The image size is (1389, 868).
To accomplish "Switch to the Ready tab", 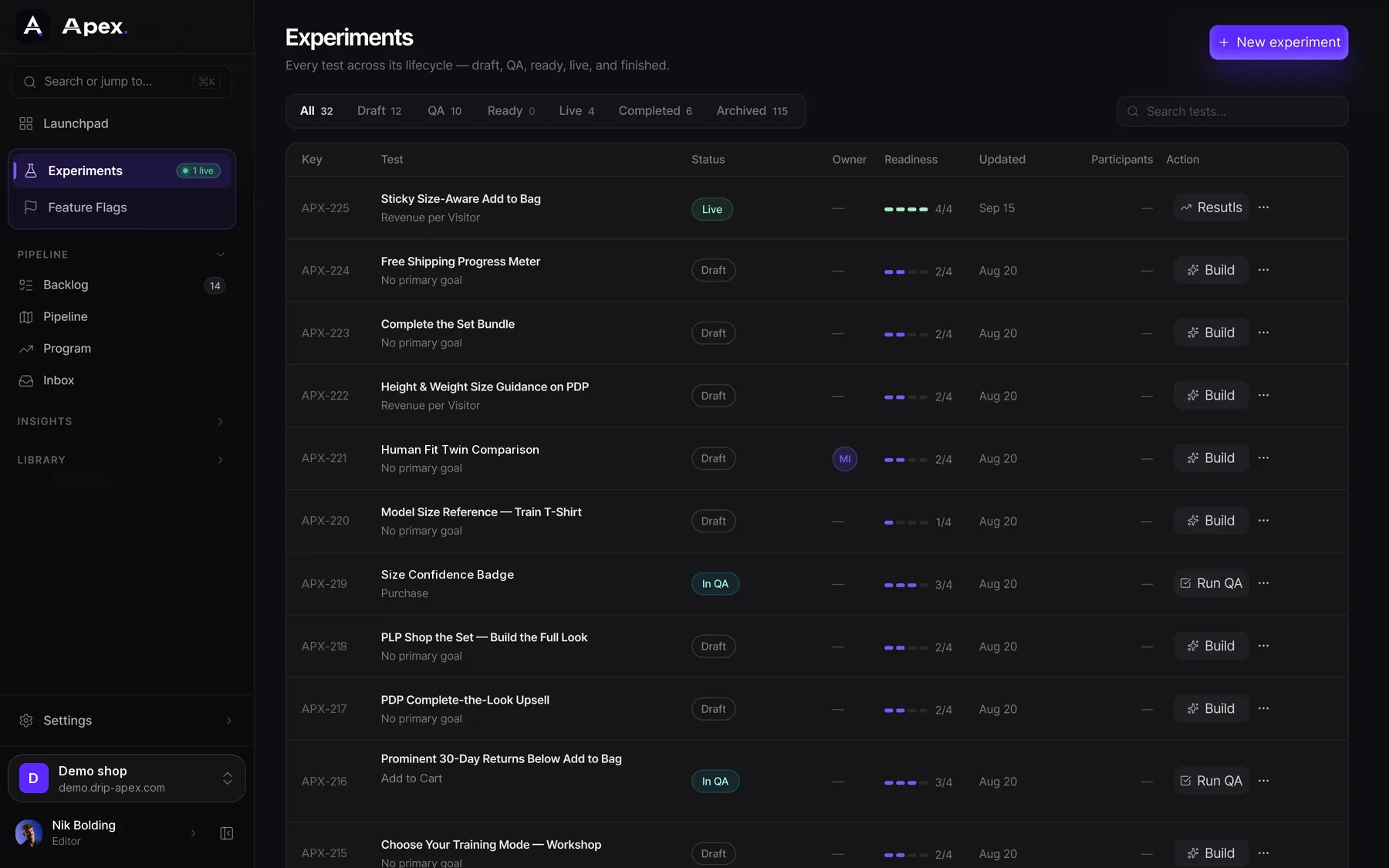I will pos(511,111).
